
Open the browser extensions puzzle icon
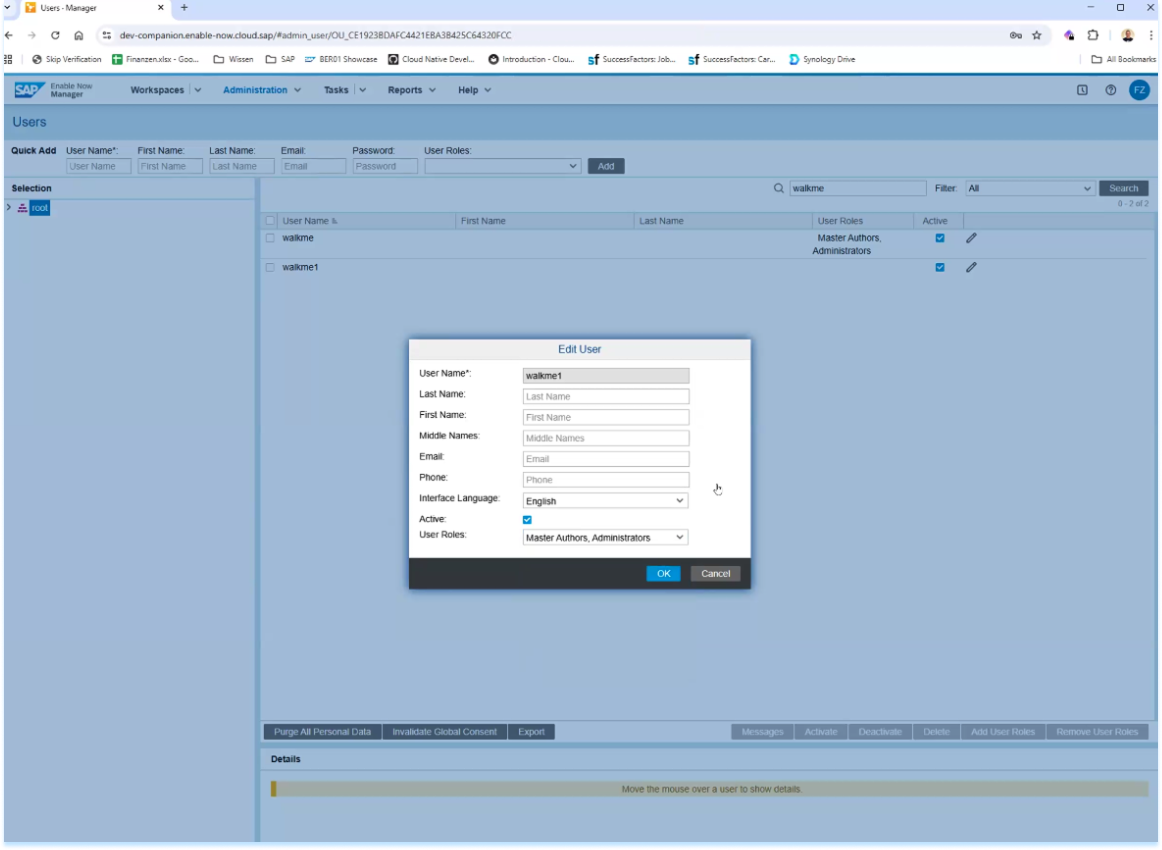pyautogui.click(x=1094, y=35)
